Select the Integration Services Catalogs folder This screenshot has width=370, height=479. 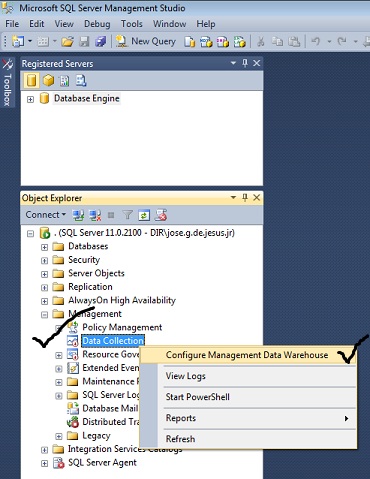point(125,449)
